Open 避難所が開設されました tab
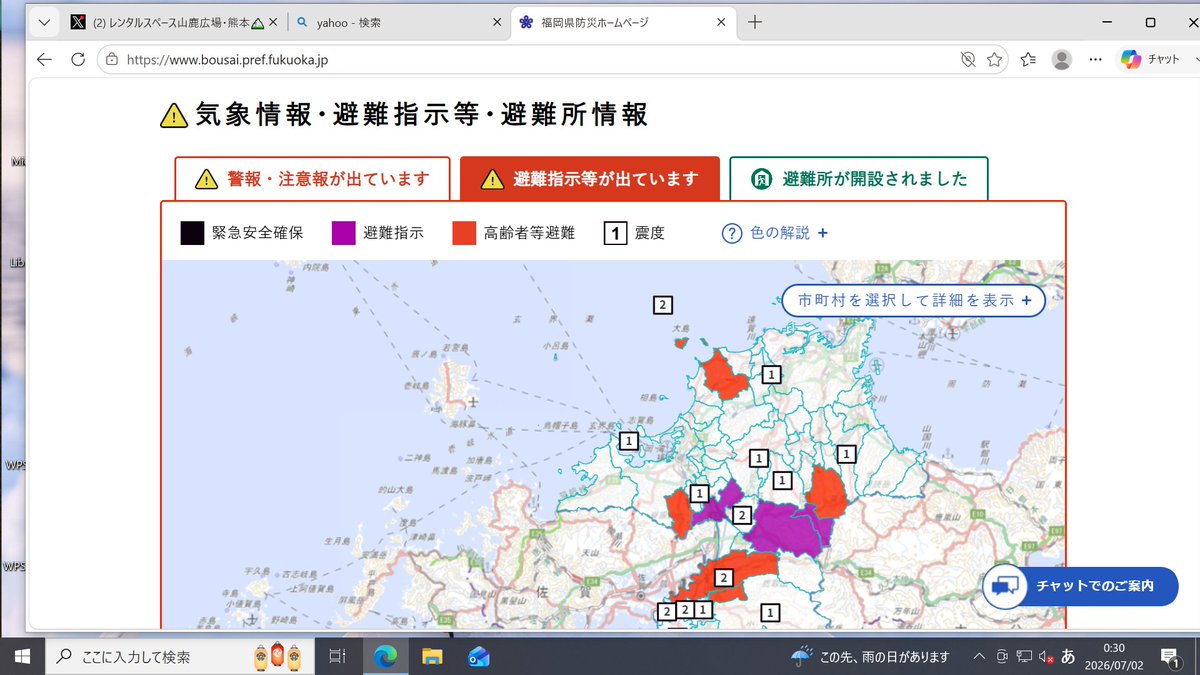Viewport: 1200px width, 675px height. [859, 179]
